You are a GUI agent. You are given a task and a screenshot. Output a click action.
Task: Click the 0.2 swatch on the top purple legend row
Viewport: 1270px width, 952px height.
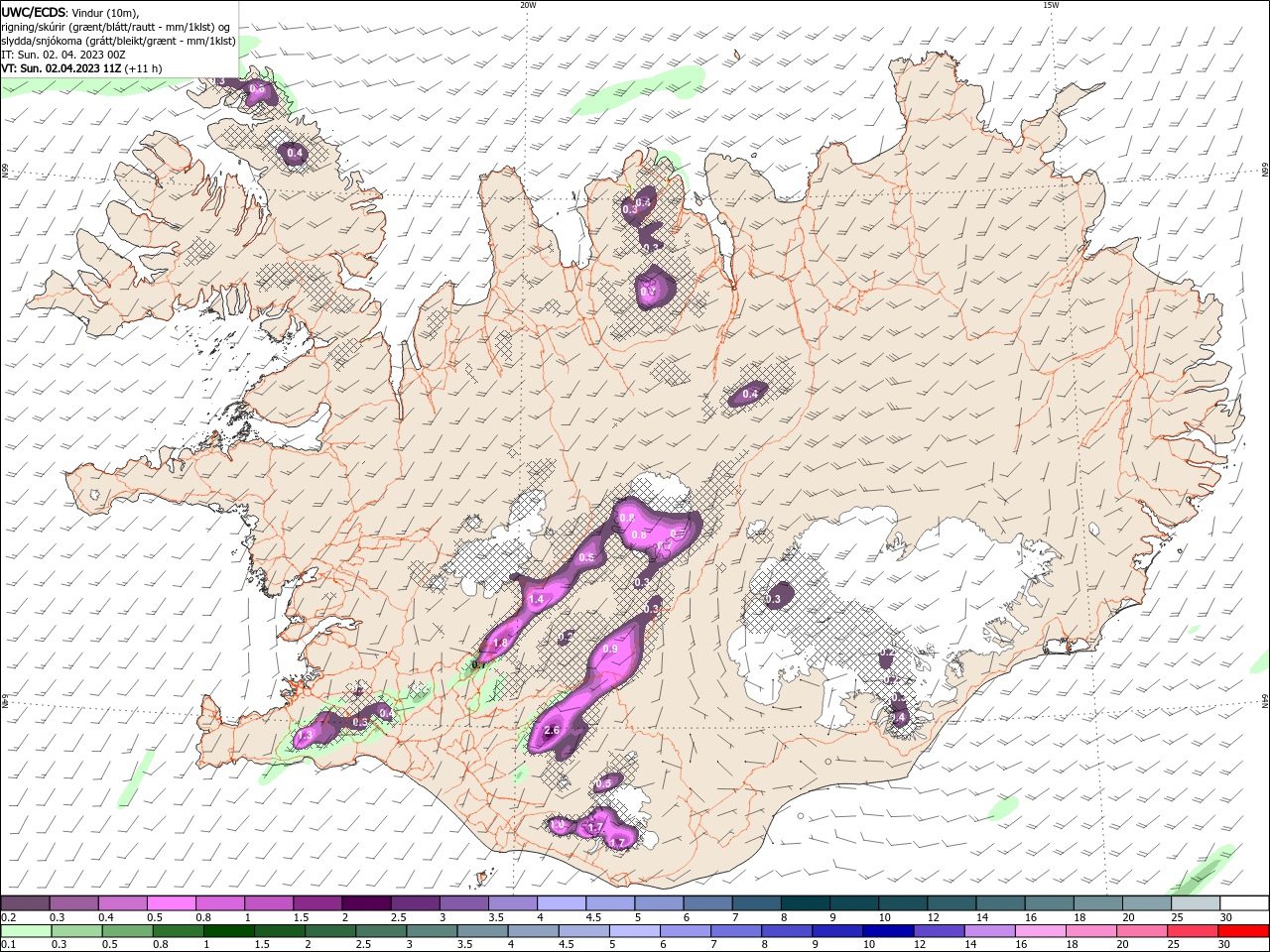click(x=25, y=903)
